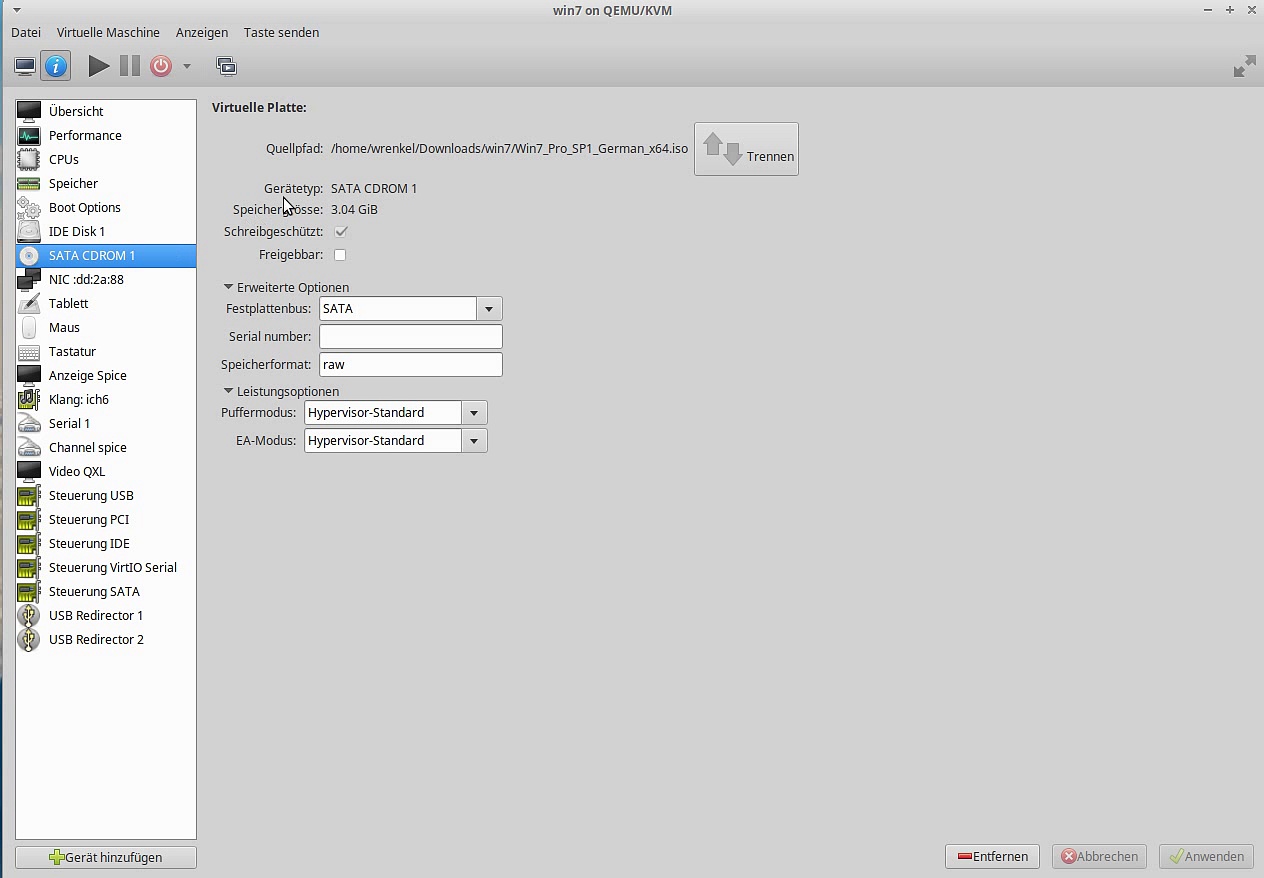Collapse the Erweiterte Optionen section
The height and width of the screenshot is (878, 1264).
point(228,287)
